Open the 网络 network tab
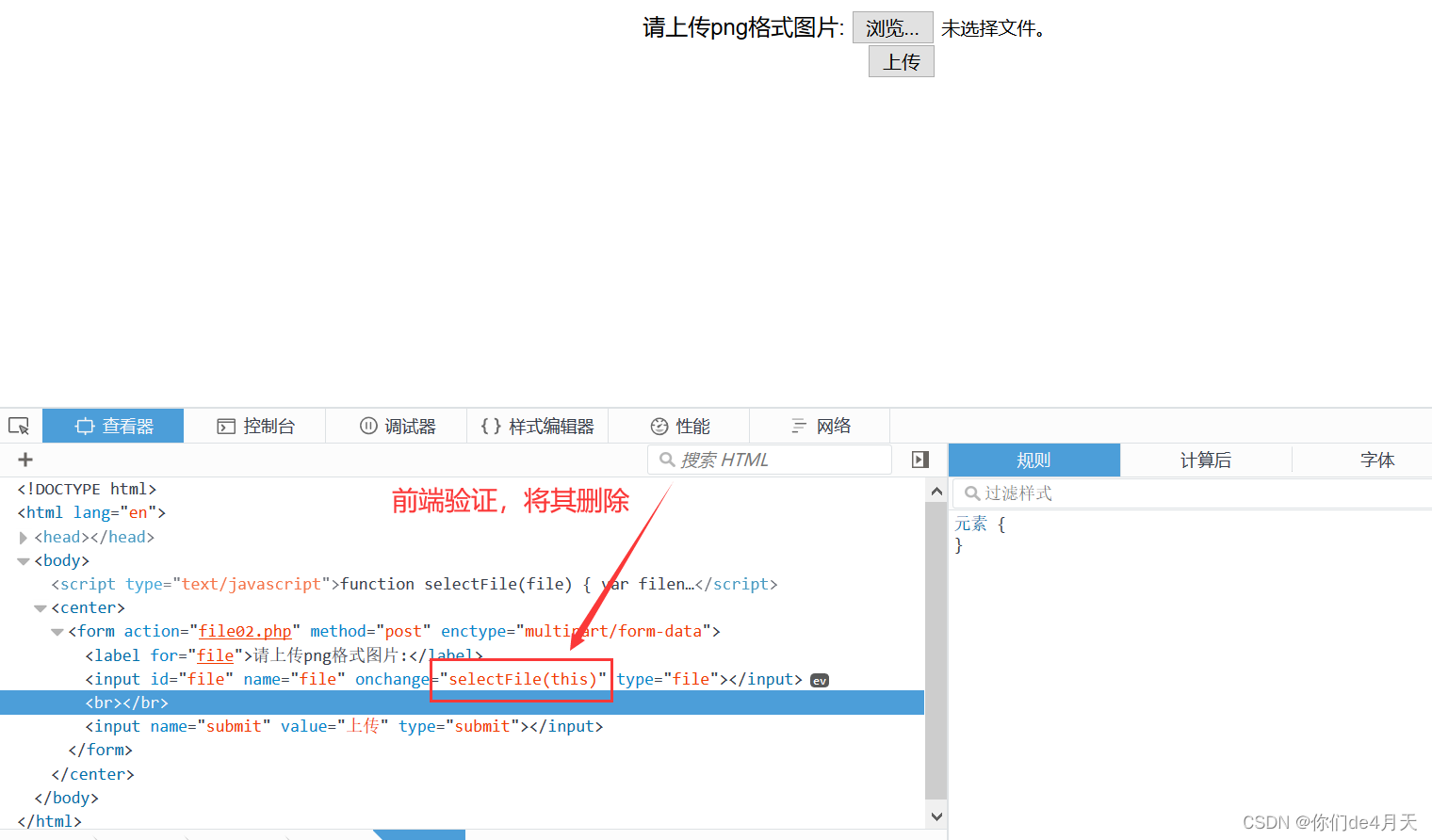 (x=821, y=426)
